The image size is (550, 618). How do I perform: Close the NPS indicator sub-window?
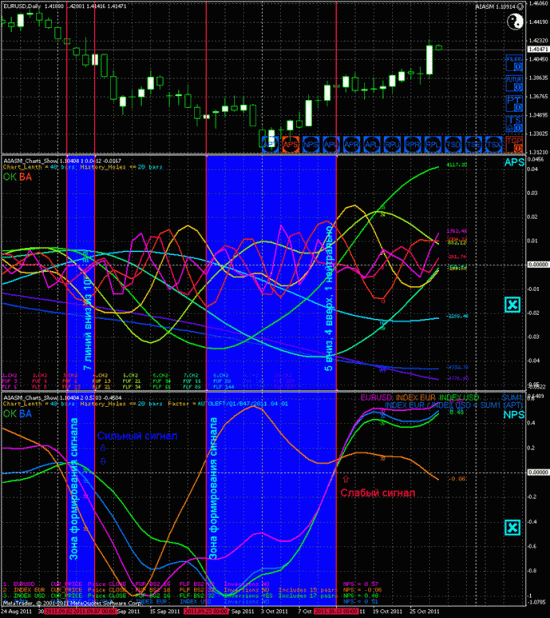click(513, 527)
